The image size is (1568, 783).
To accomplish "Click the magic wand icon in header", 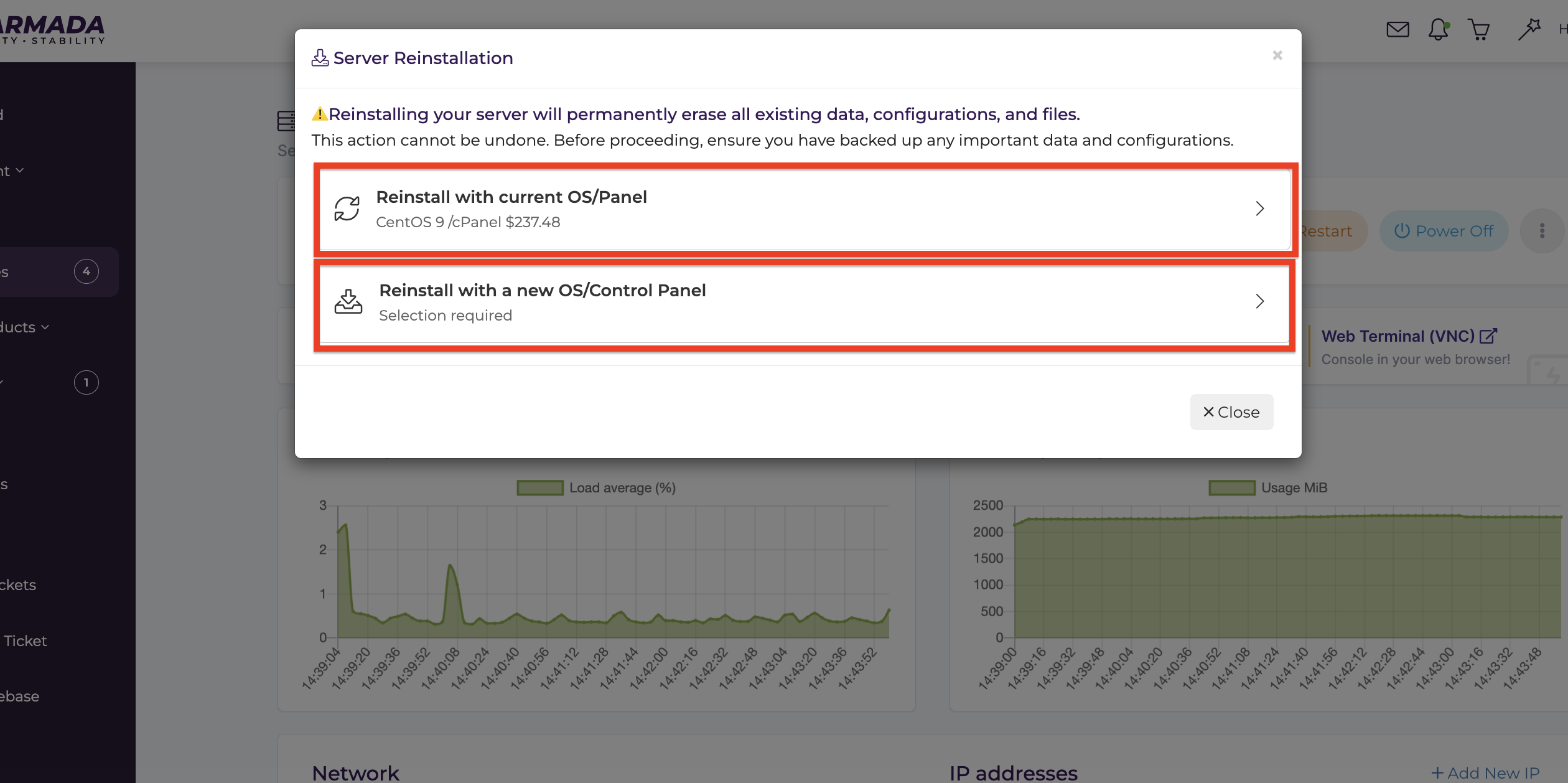I will (1529, 29).
